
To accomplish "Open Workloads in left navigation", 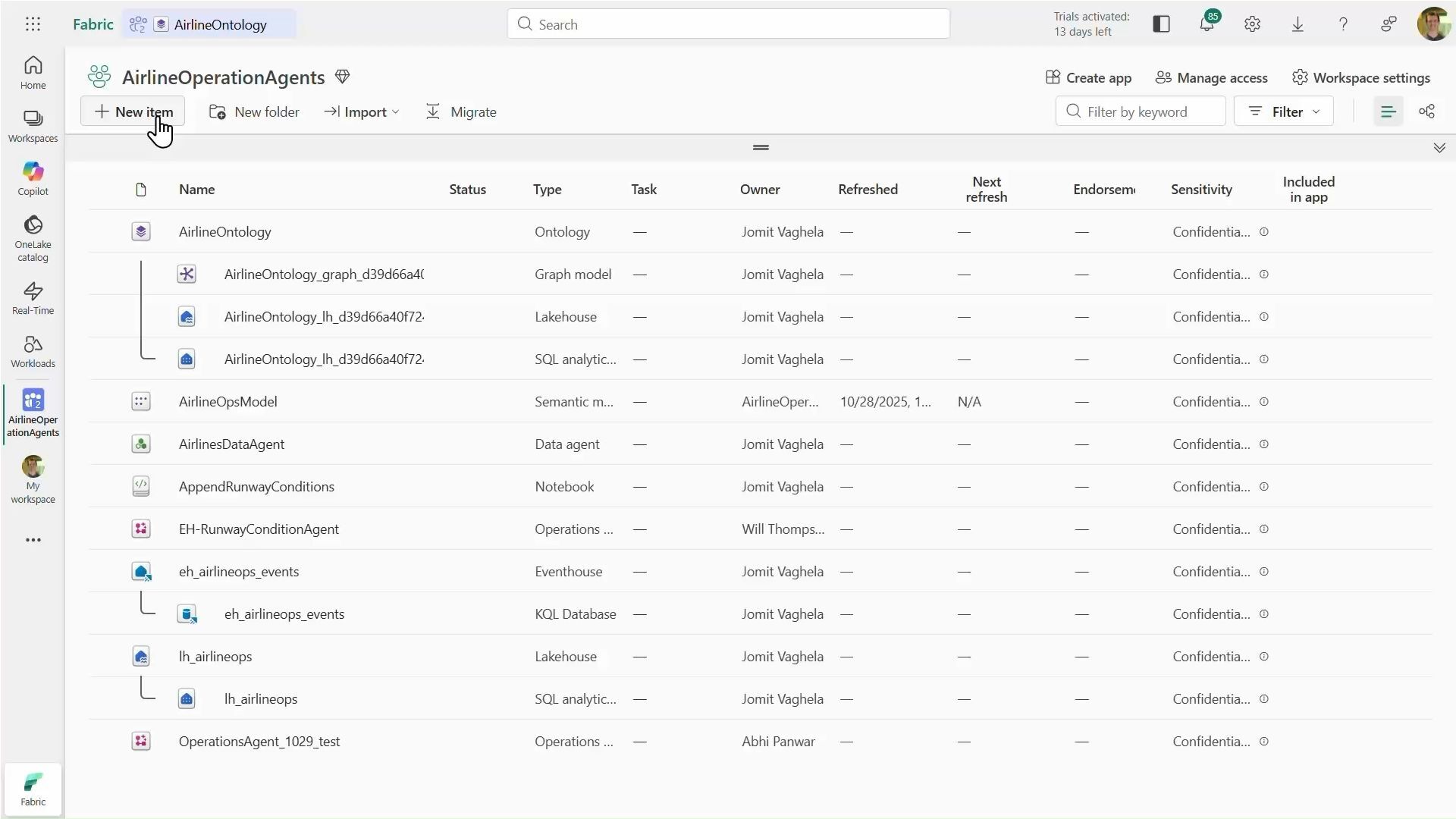I will tap(33, 352).
